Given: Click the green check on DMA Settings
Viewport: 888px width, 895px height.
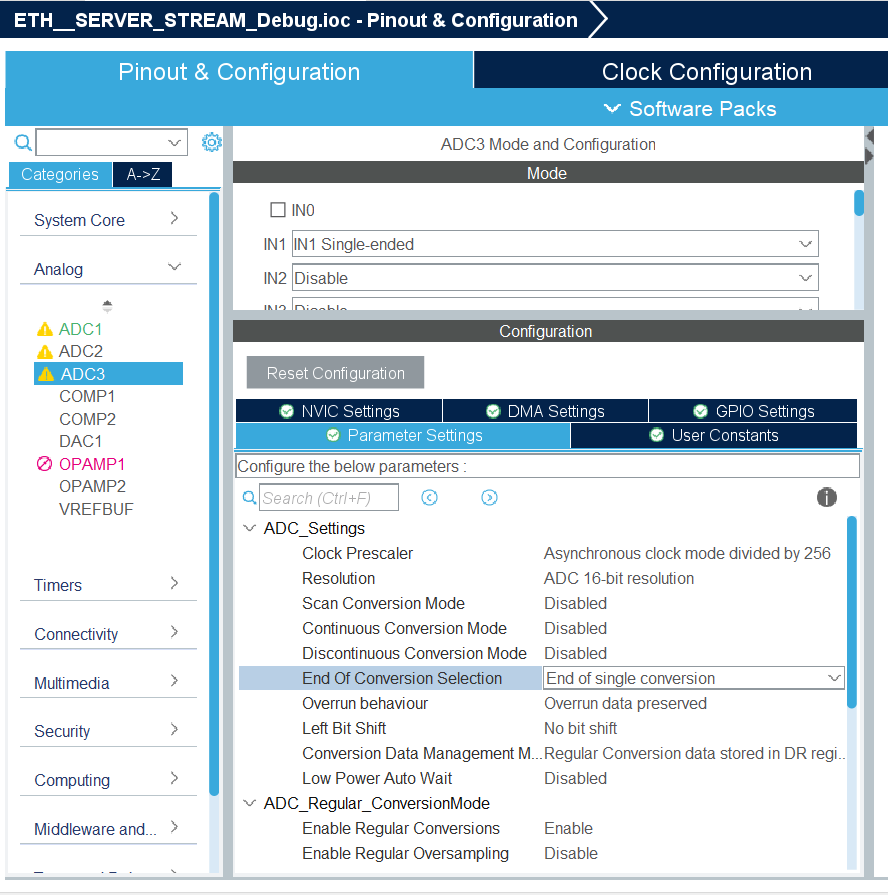Looking at the screenshot, I should click(x=493, y=410).
